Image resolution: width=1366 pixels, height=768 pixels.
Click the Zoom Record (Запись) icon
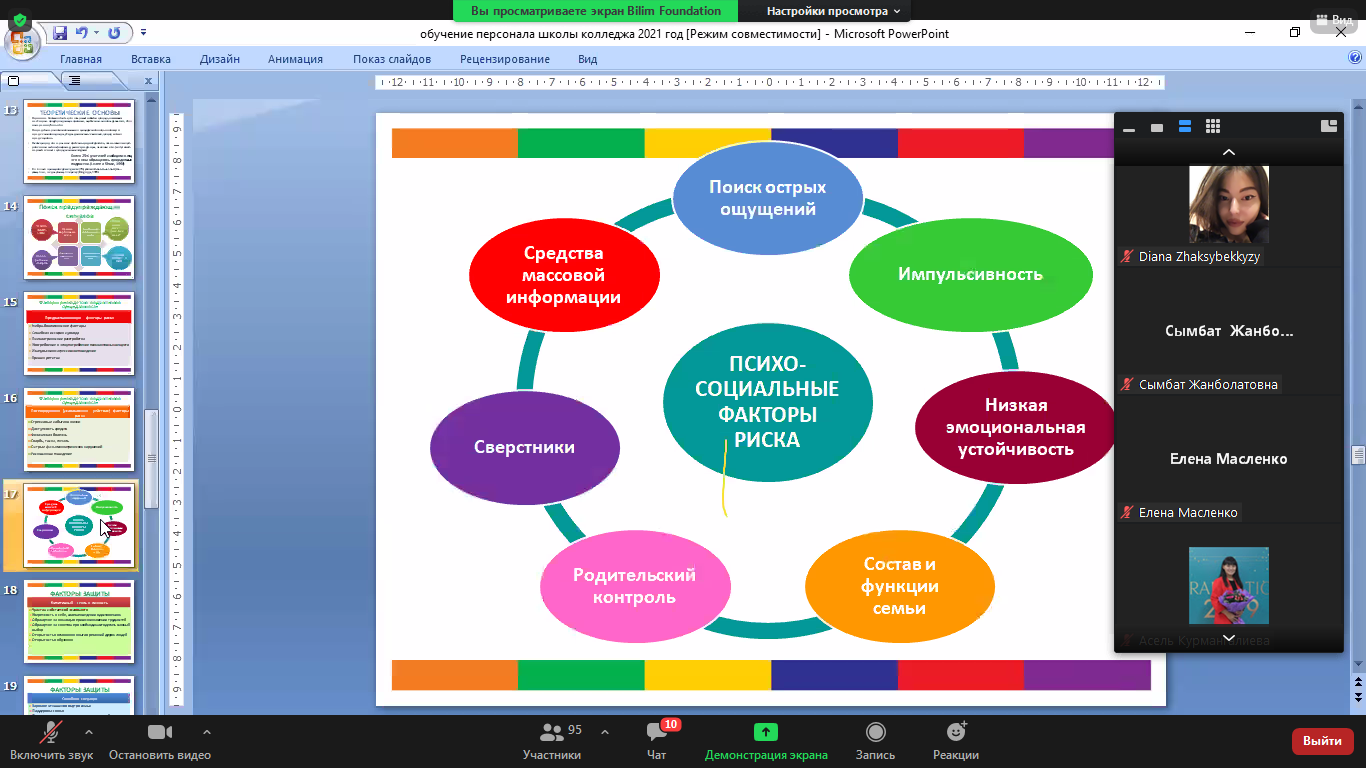pyautogui.click(x=875, y=733)
